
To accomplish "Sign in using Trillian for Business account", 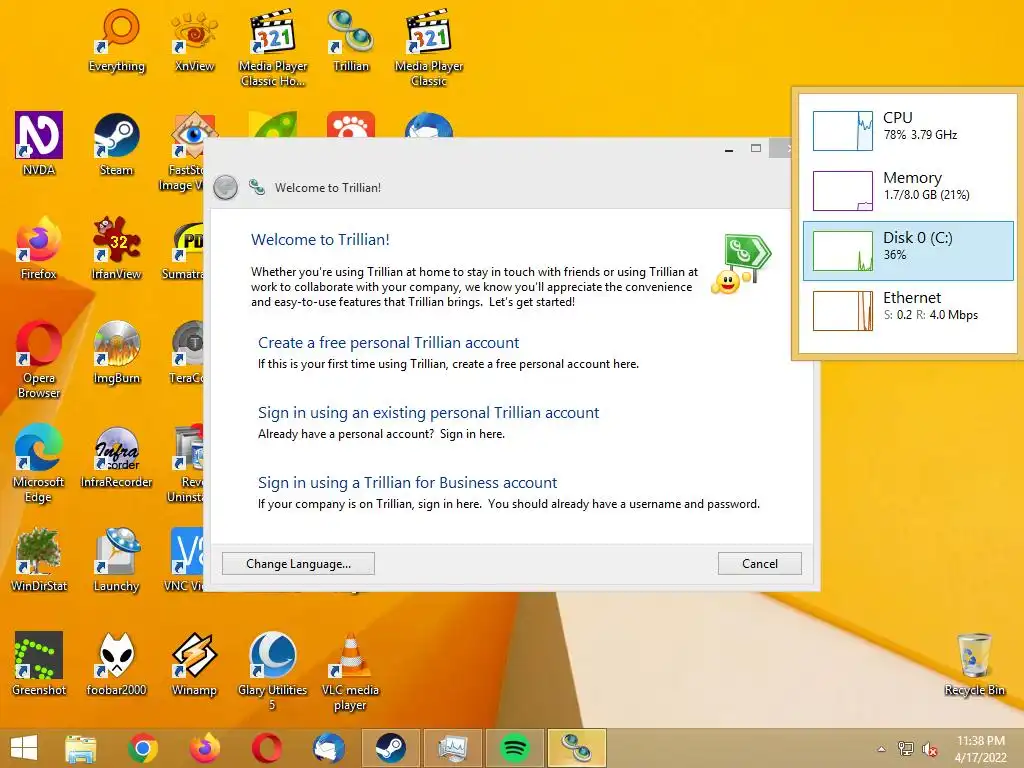I will (x=408, y=482).
